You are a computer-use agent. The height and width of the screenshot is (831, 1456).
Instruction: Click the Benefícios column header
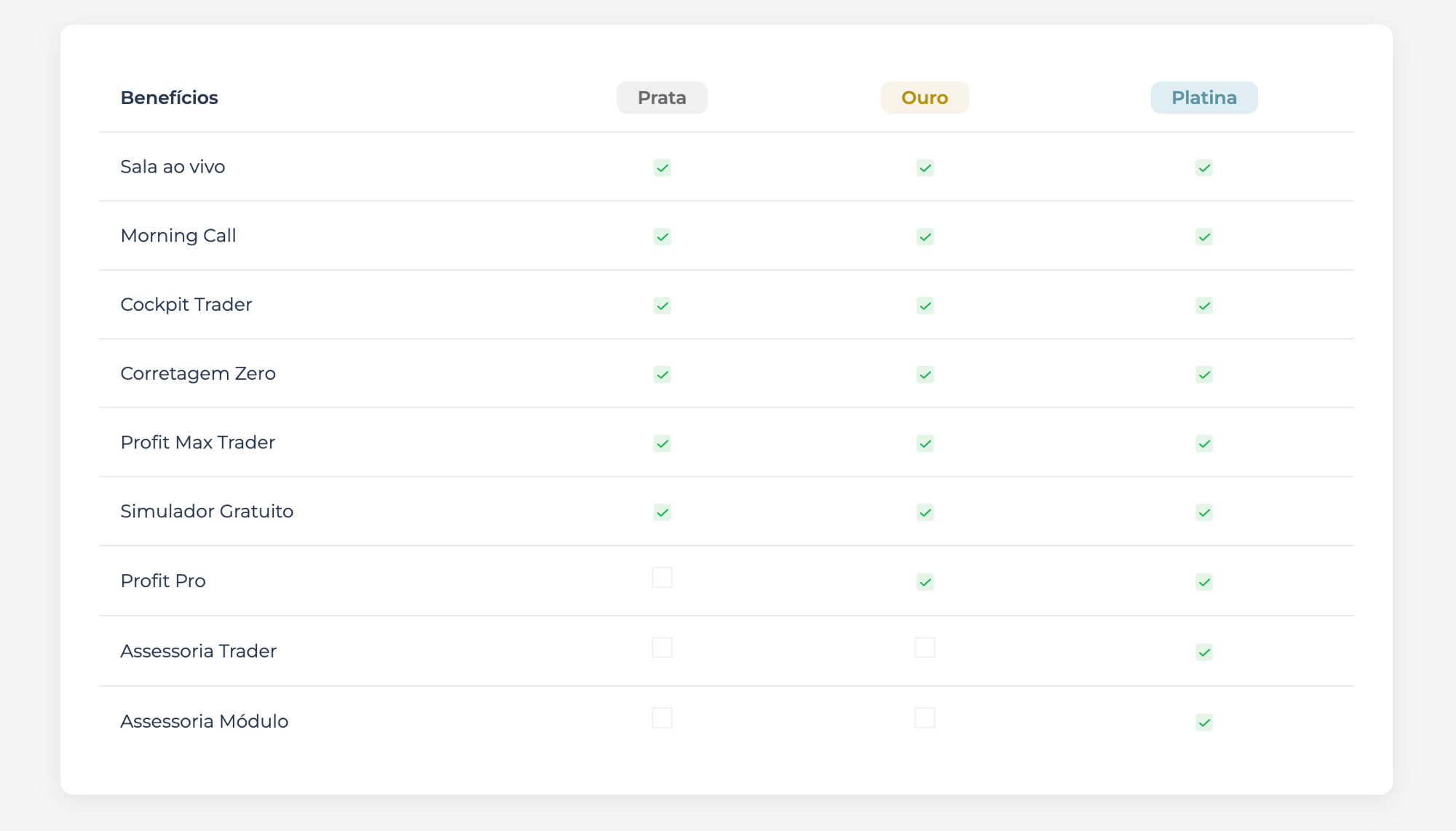pyautogui.click(x=169, y=98)
